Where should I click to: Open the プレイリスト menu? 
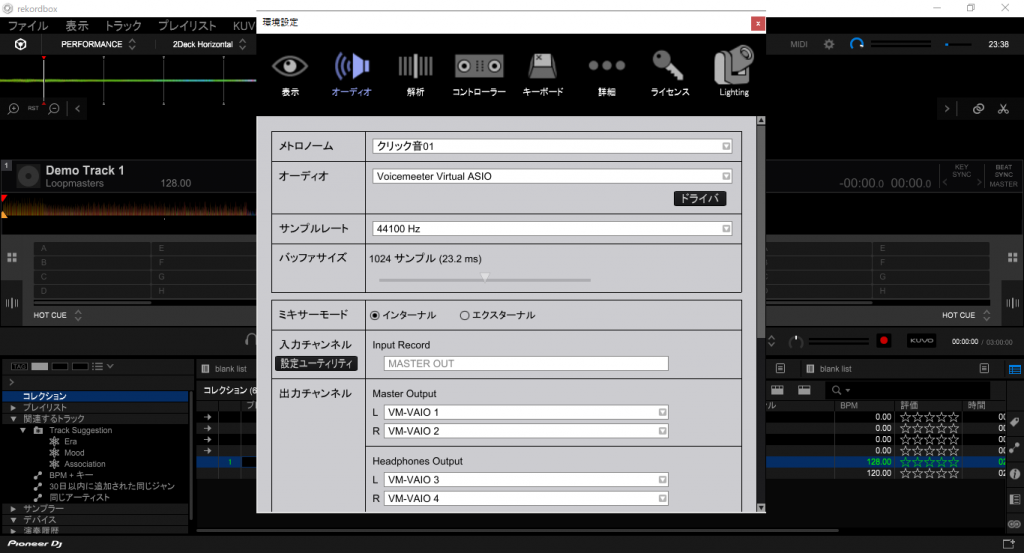click(187, 26)
